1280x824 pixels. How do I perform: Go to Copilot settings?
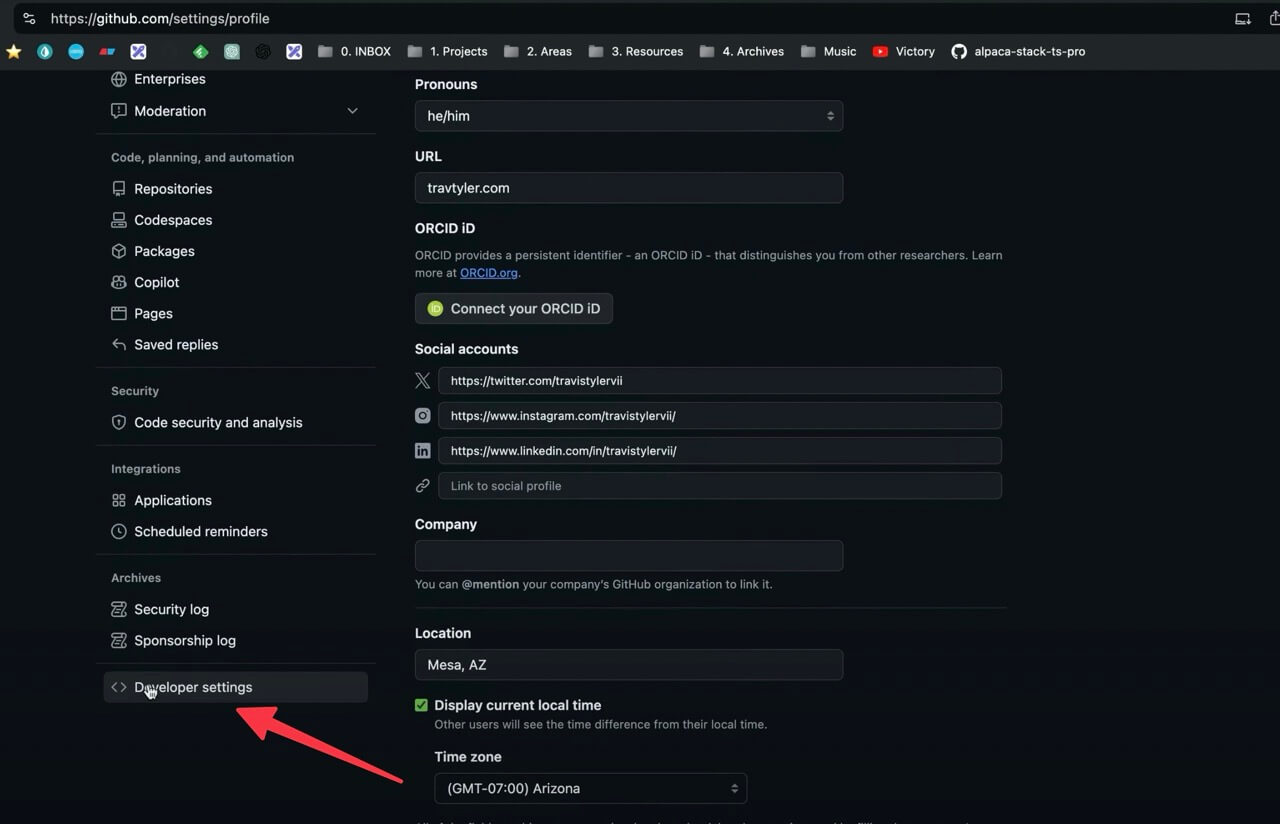(x=157, y=282)
